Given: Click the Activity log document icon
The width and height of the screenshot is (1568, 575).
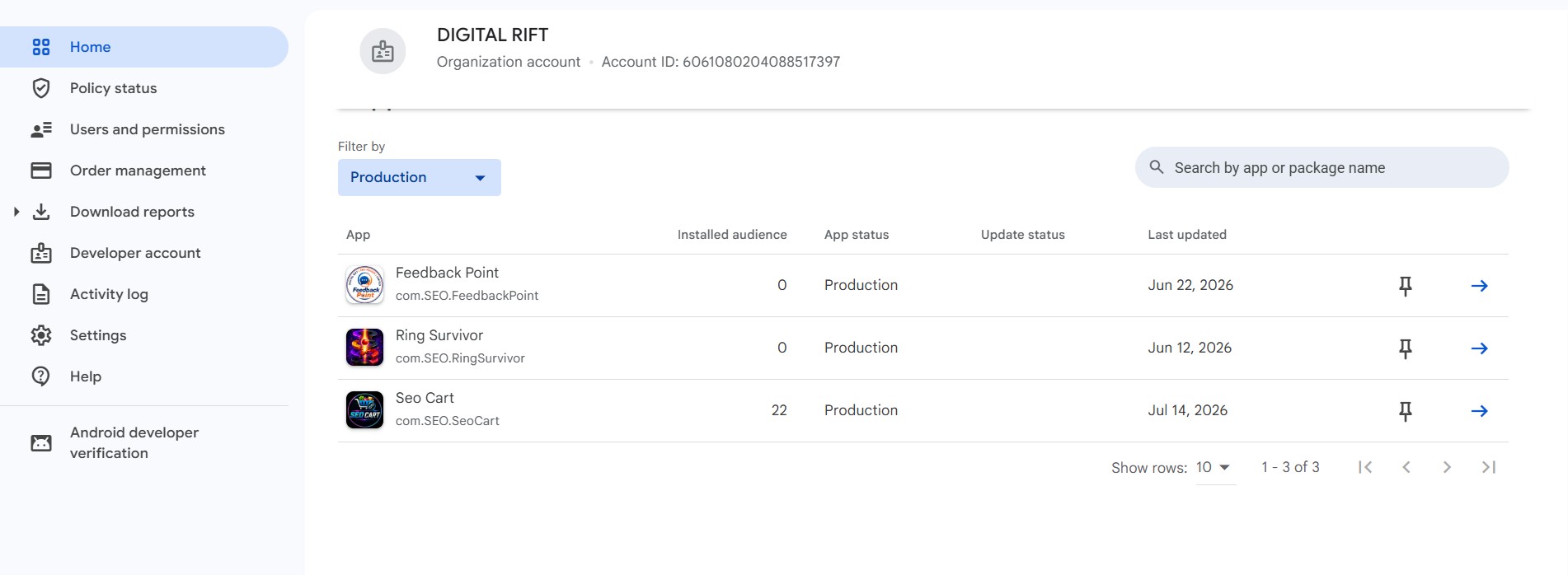Looking at the screenshot, I should 41,294.
